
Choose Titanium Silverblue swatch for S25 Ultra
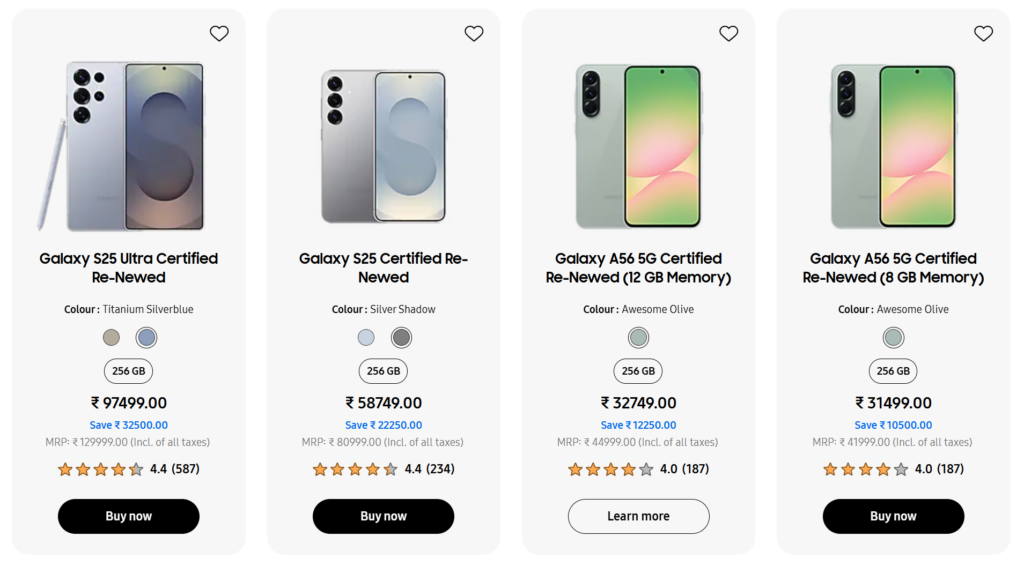(x=146, y=338)
